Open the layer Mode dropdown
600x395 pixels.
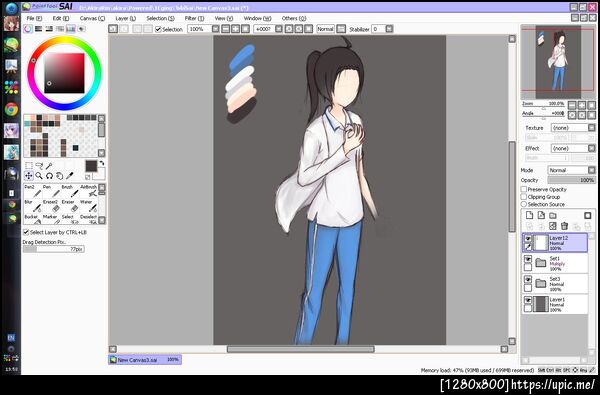tap(572, 170)
